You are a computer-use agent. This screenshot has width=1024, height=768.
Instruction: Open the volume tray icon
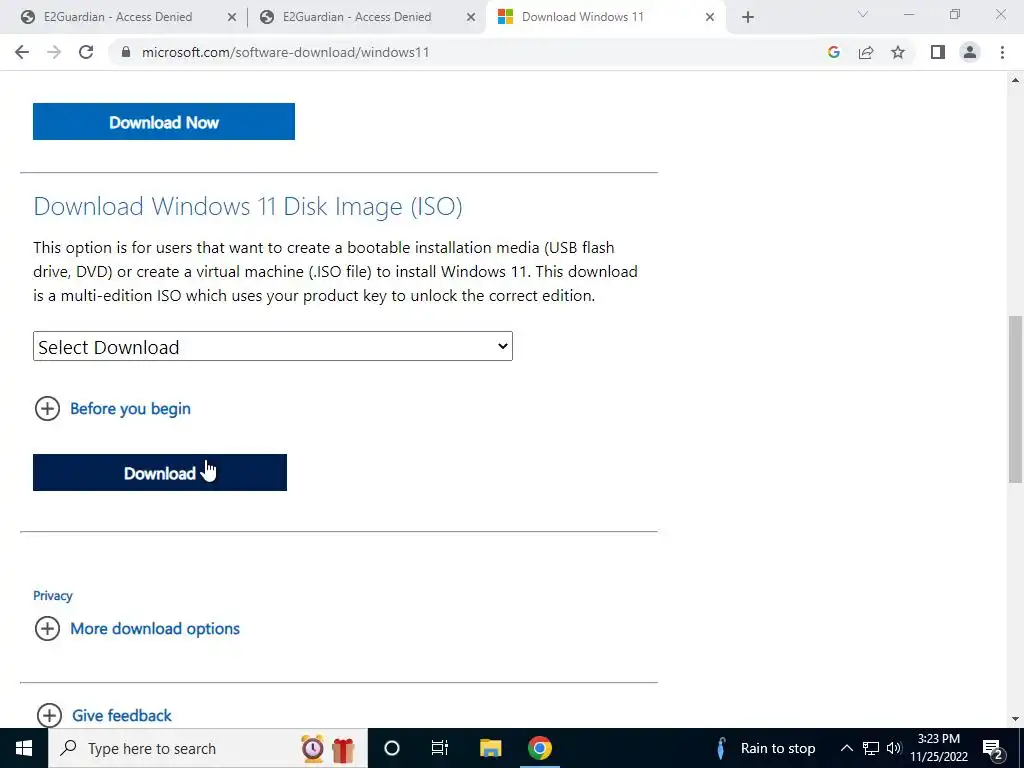894,748
